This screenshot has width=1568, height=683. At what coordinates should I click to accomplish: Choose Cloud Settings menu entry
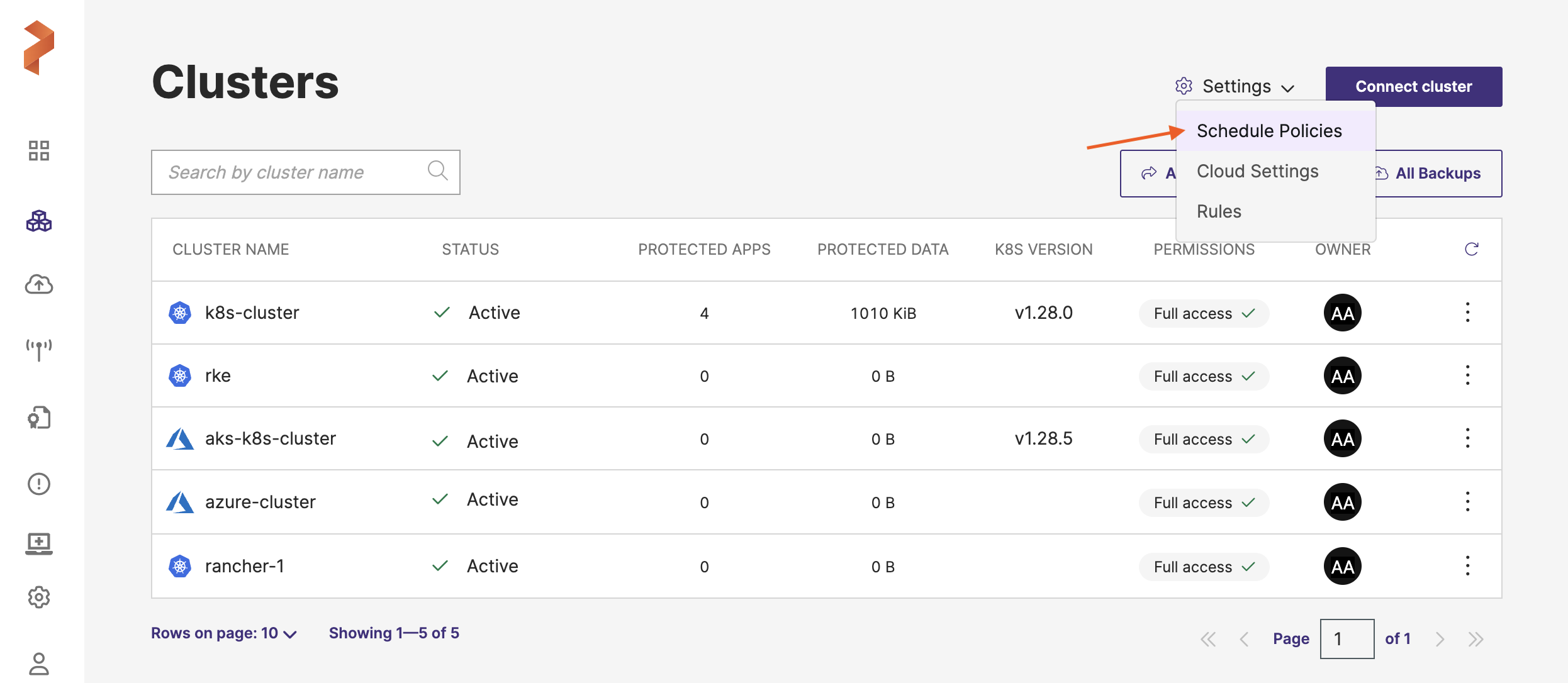[x=1257, y=171]
